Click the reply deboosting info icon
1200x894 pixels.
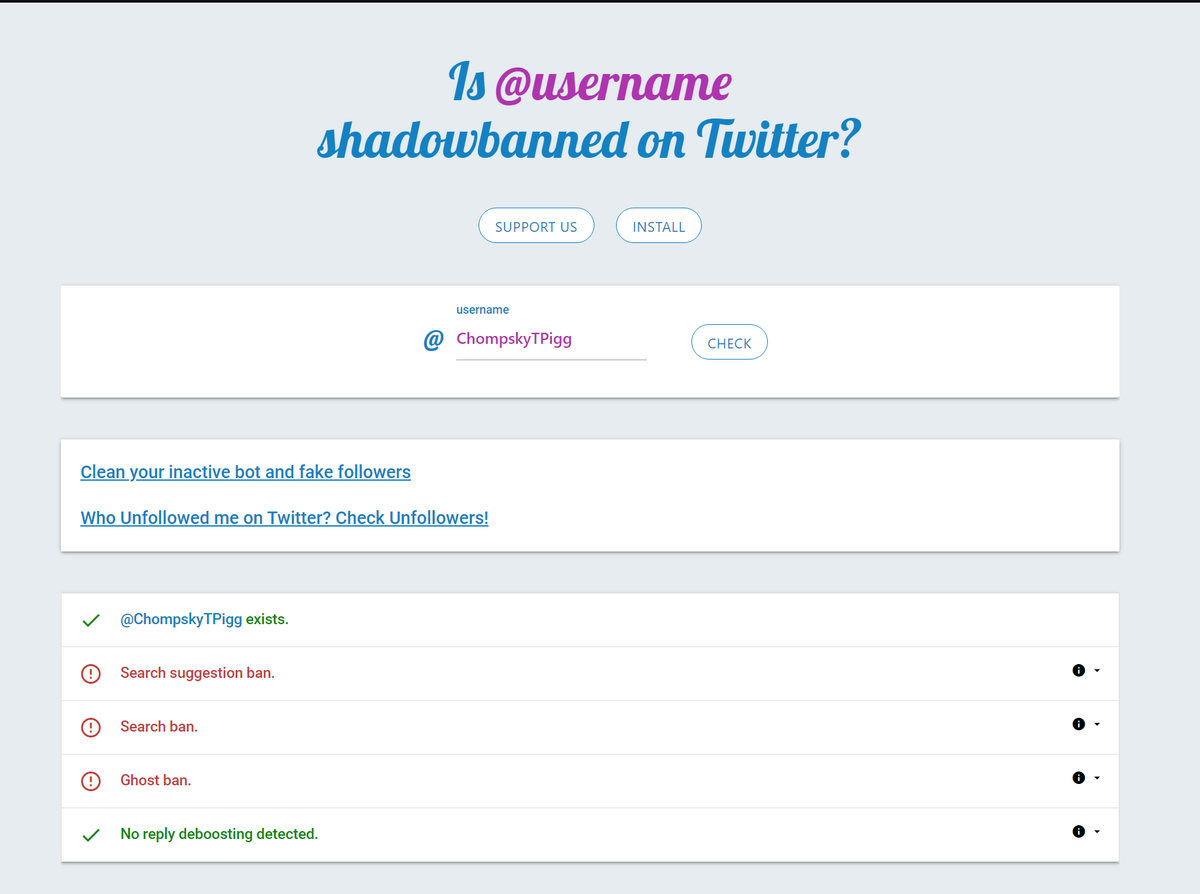[1078, 831]
